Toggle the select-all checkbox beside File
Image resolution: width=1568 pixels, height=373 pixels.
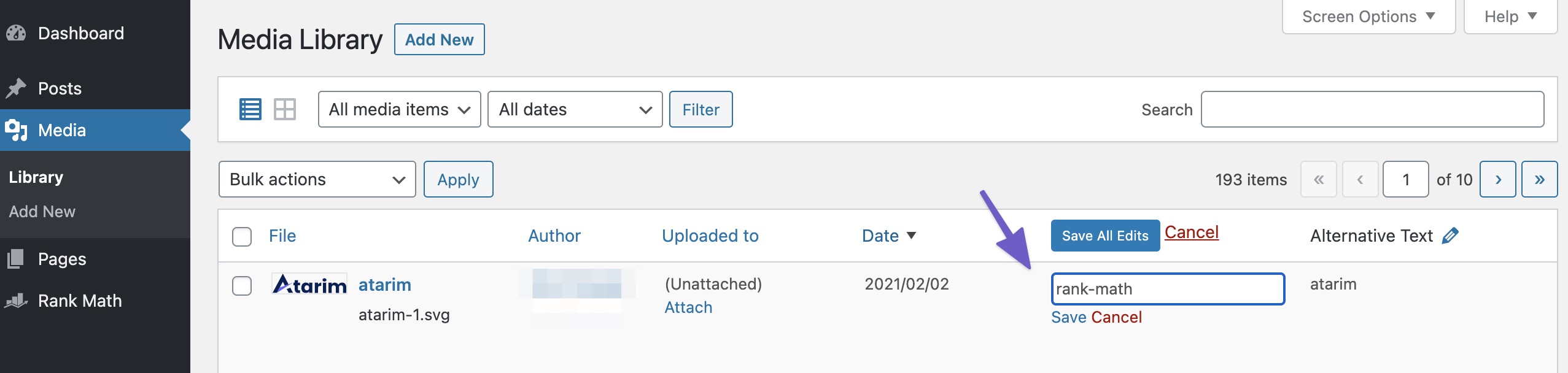(x=242, y=236)
